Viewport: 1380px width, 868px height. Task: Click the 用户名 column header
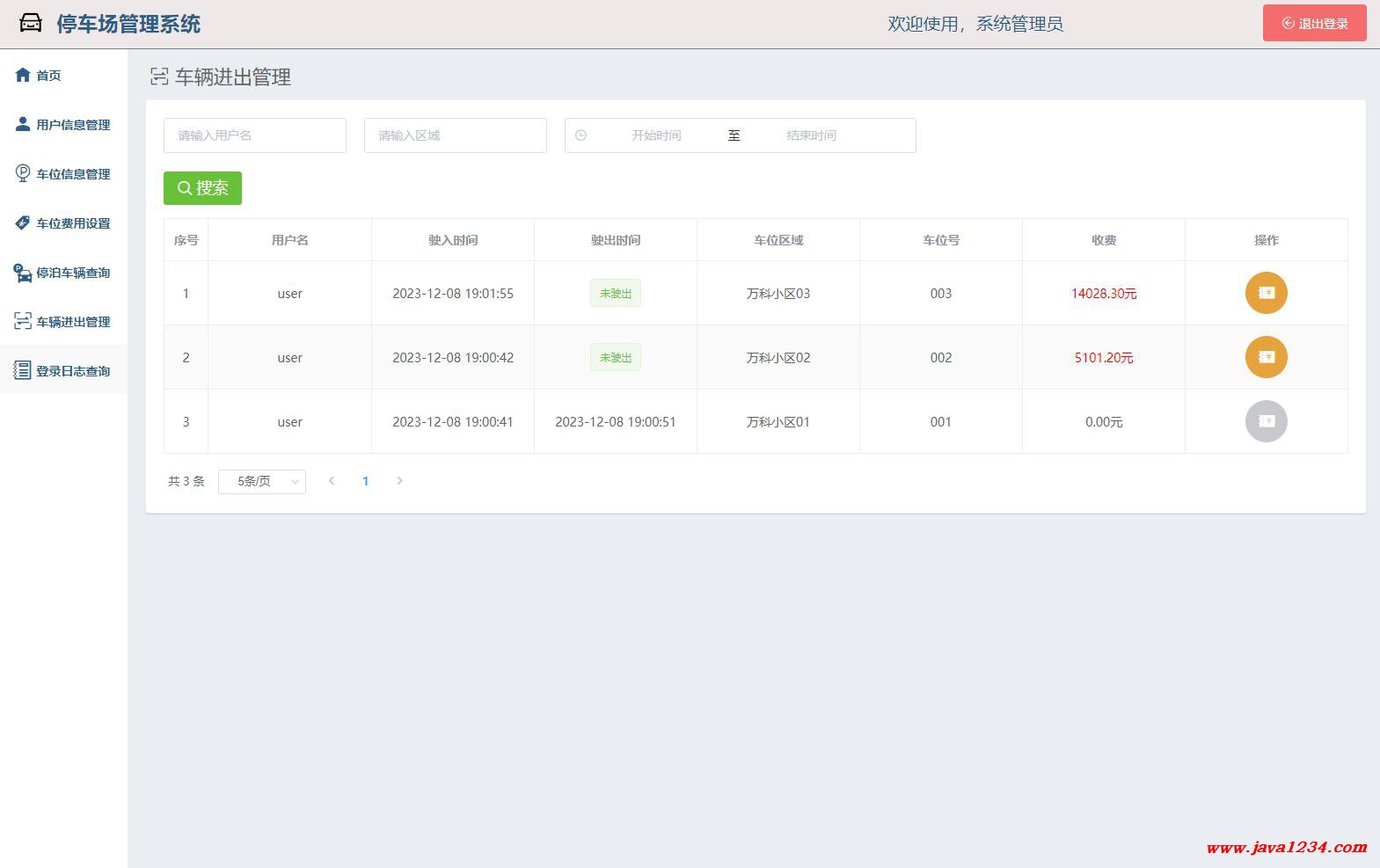point(289,240)
